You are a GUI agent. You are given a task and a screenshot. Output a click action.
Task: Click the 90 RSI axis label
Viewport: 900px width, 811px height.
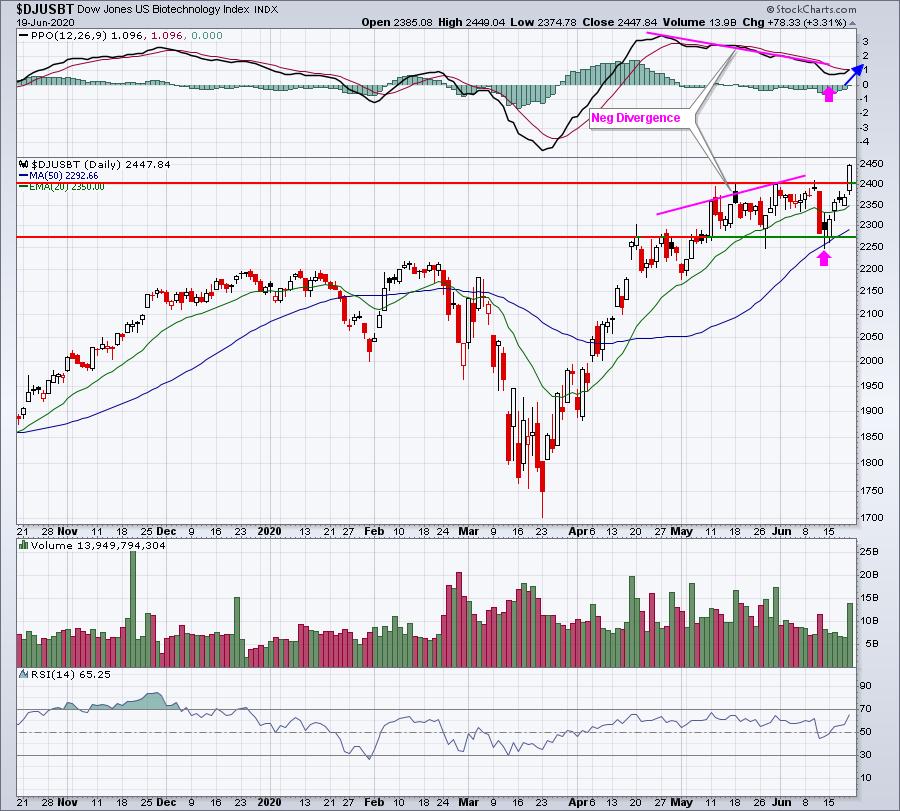(866, 685)
